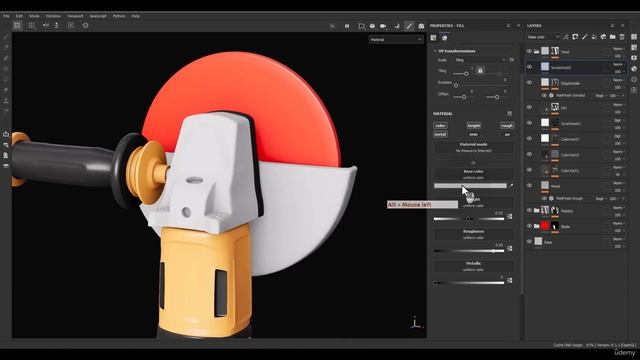Click the Rotation slider handle
The image size is (640, 360).
pyautogui.click(x=456, y=85)
